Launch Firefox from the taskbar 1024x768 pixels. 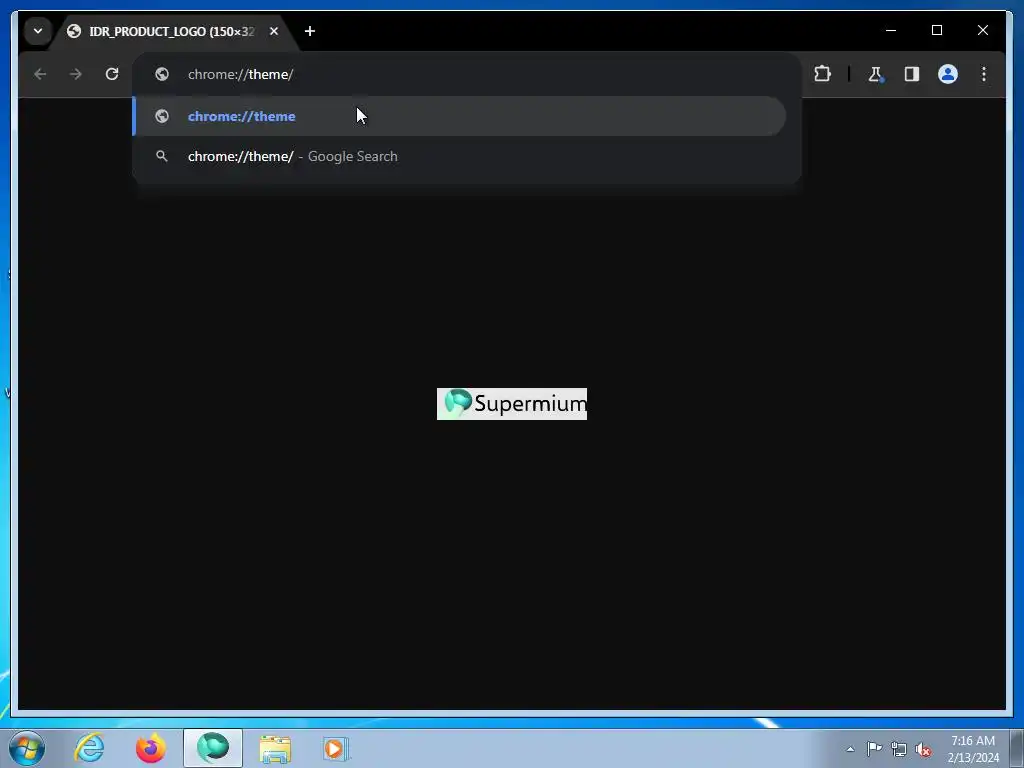[x=151, y=748]
